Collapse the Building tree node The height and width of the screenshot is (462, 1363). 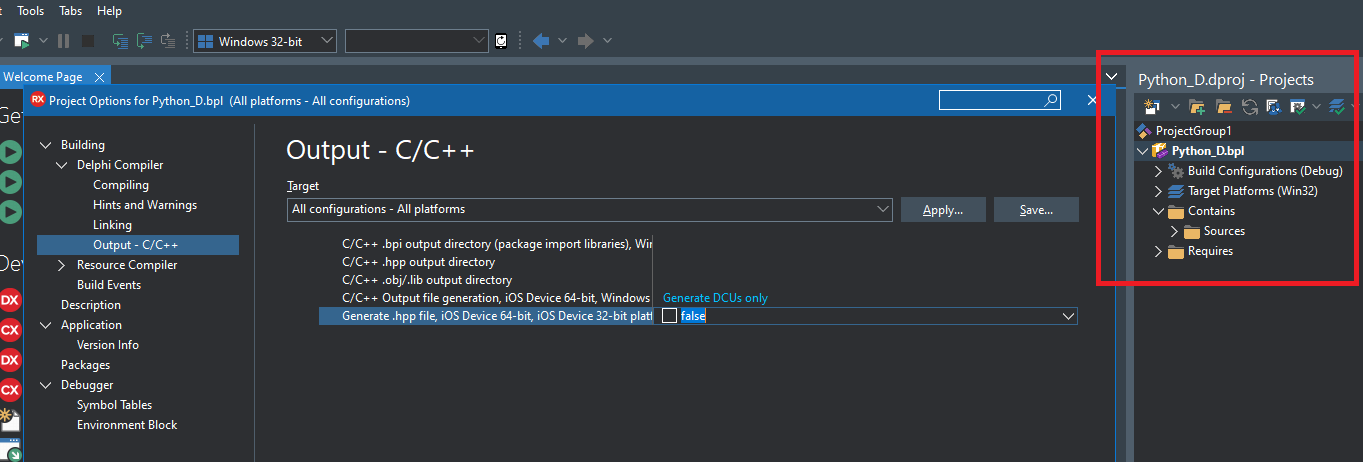tap(46, 145)
